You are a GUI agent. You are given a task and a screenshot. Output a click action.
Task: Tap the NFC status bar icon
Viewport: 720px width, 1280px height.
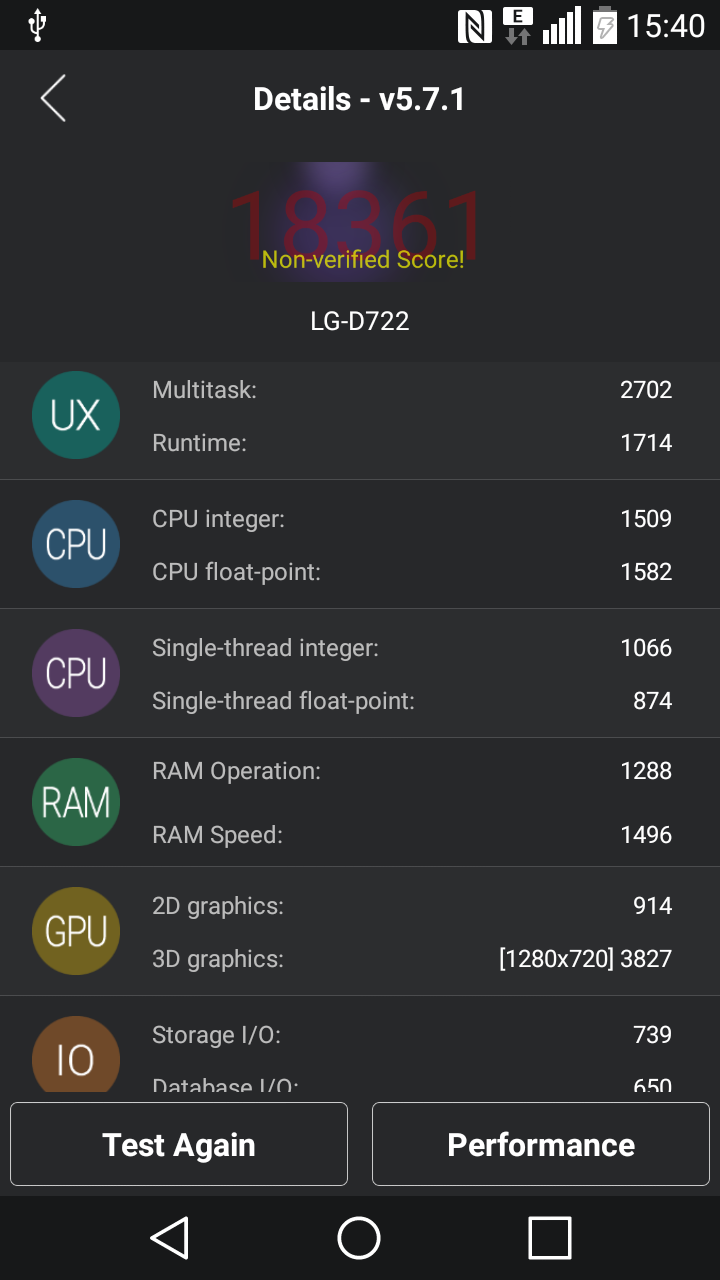[475, 25]
